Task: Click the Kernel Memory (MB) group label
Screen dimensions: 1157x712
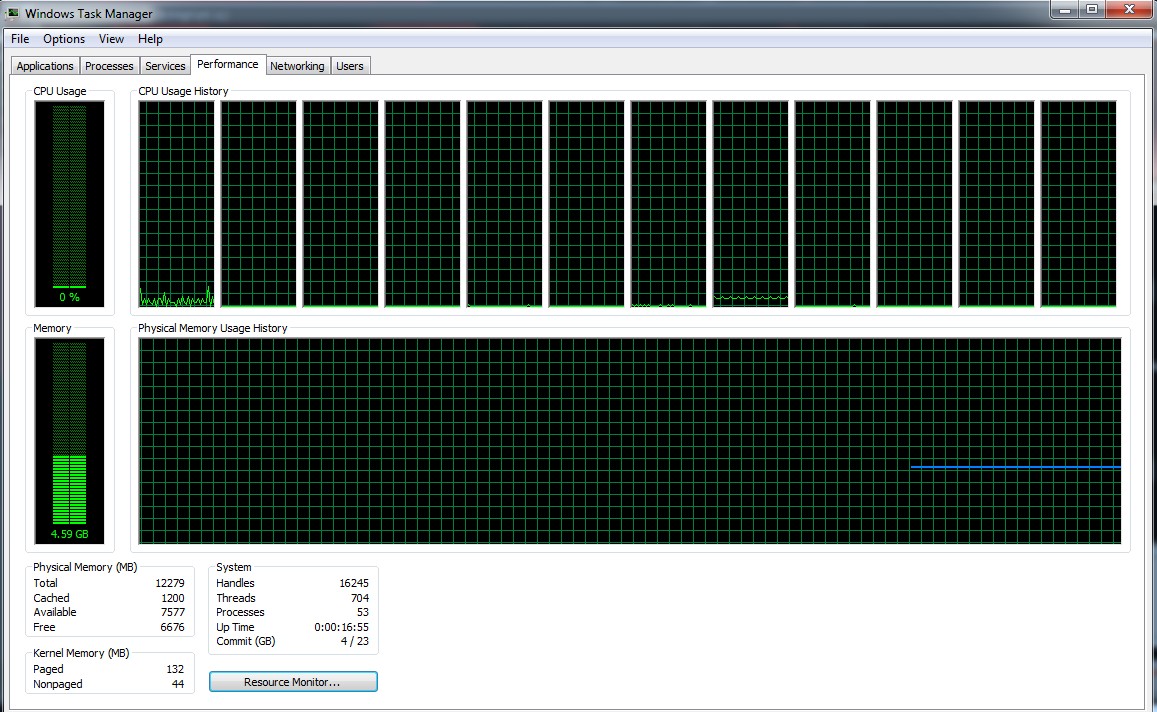Action: coord(81,653)
